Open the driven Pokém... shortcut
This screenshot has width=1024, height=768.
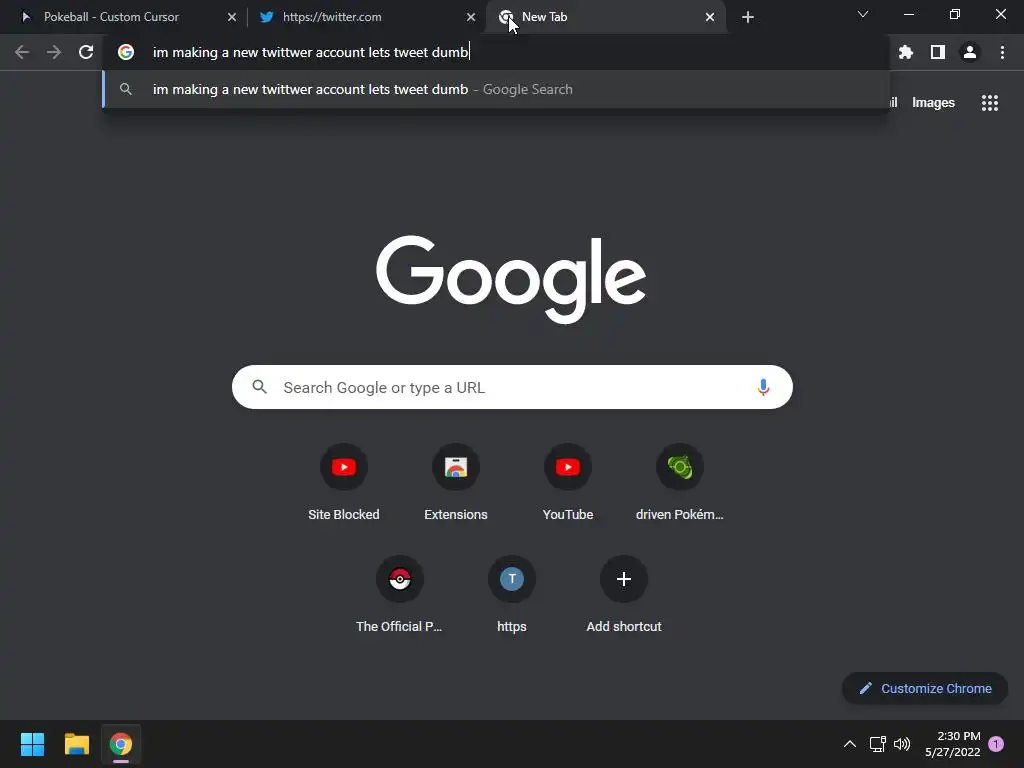coord(680,483)
